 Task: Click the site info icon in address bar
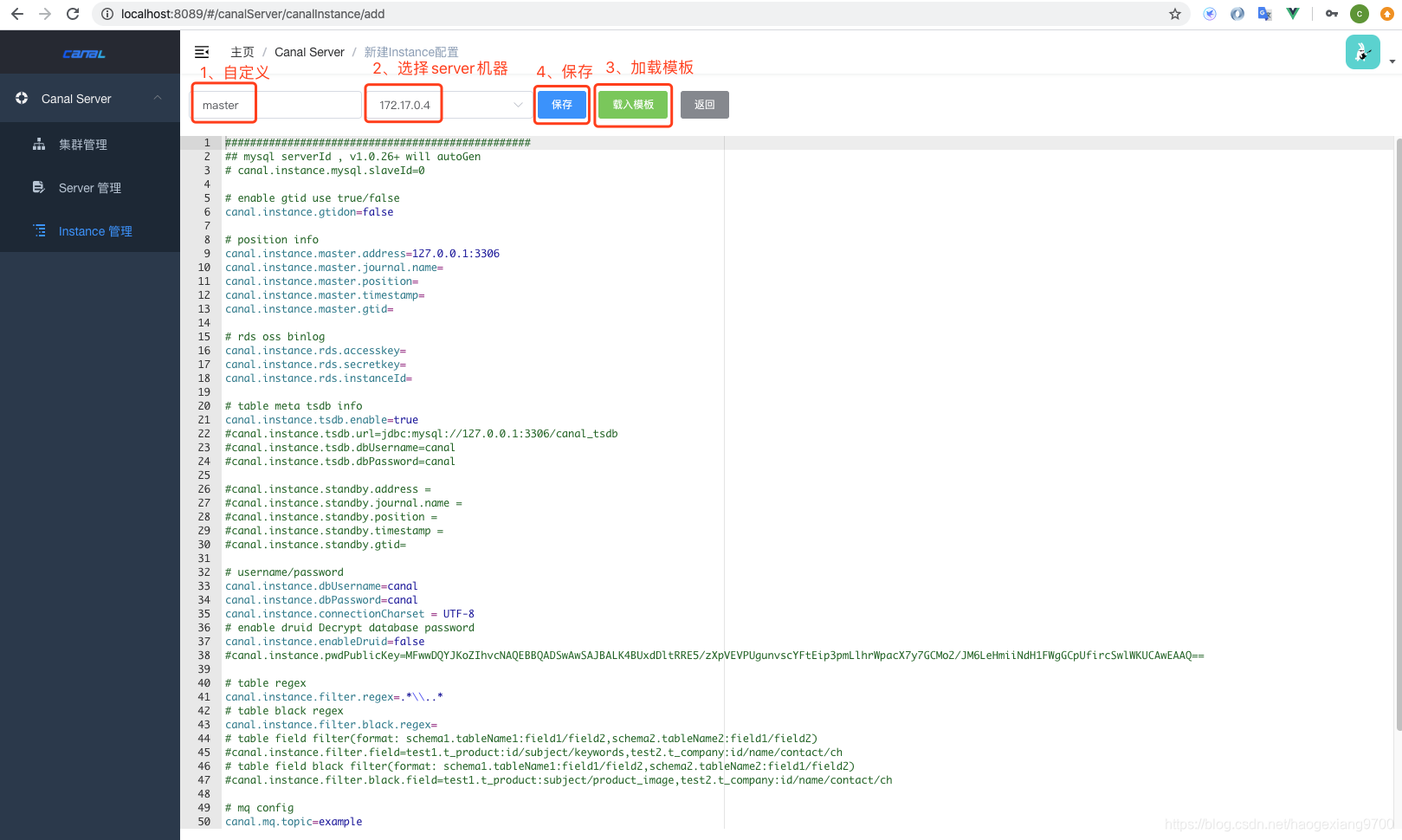[107, 14]
